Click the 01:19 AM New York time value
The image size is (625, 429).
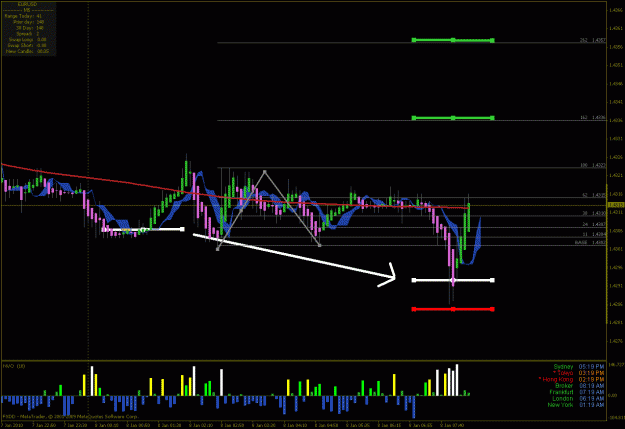(x=591, y=405)
